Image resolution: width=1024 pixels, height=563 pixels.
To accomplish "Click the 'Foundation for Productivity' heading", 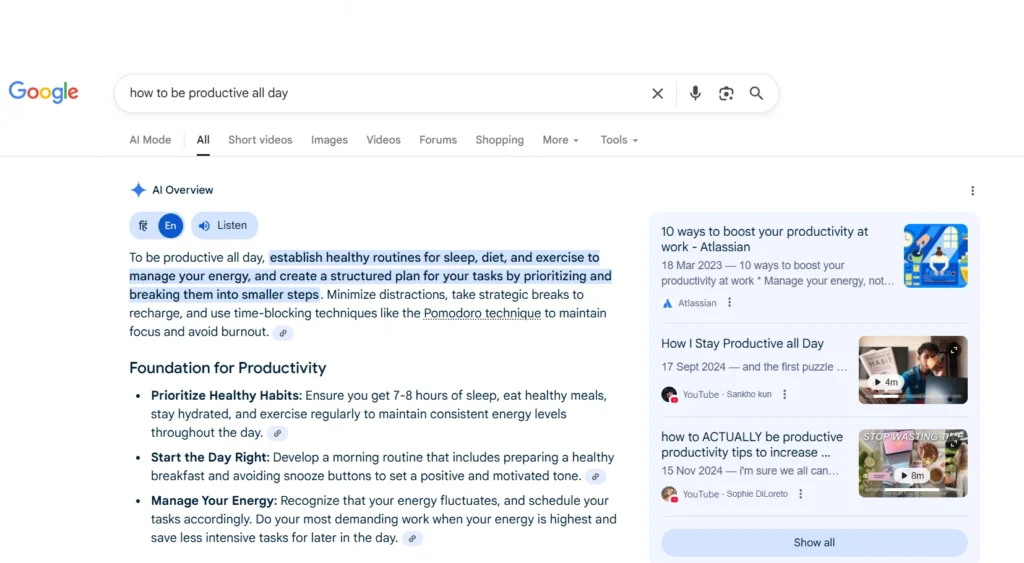I will [227, 368].
